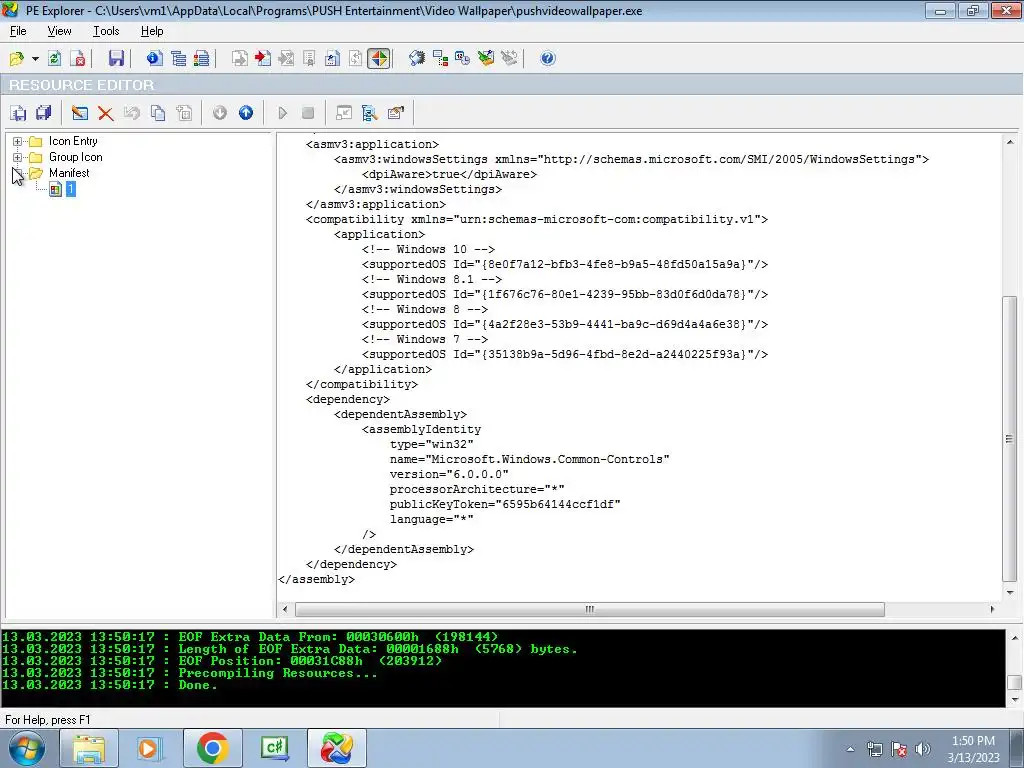Click the Reload file toolbar icon

(x=55, y=59)
